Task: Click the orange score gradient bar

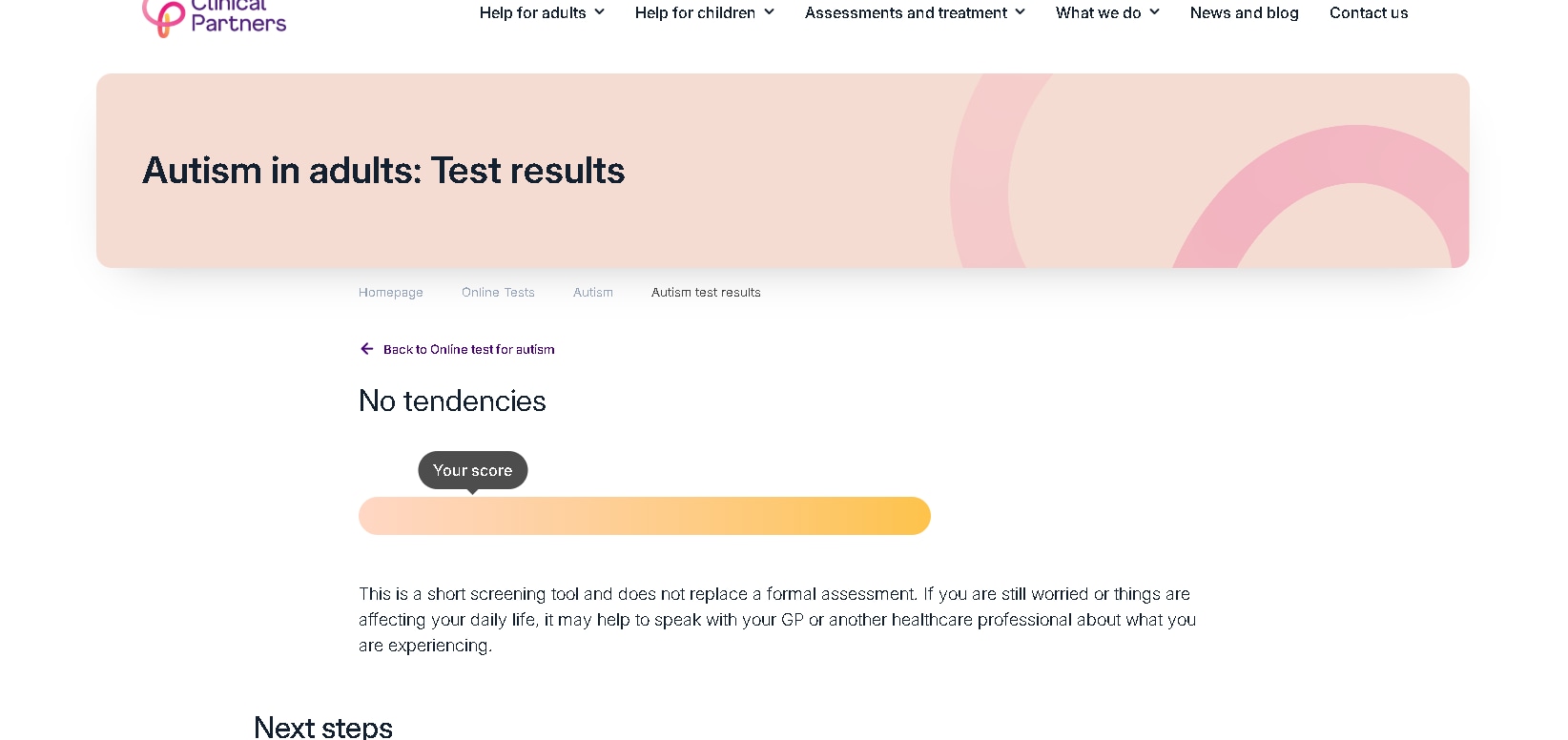Action: [645, 516]
